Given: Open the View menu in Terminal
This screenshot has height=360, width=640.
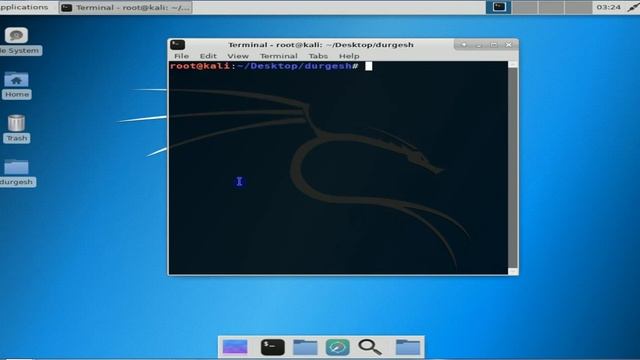Looking at the screenshot, I should tap(238, 56).
